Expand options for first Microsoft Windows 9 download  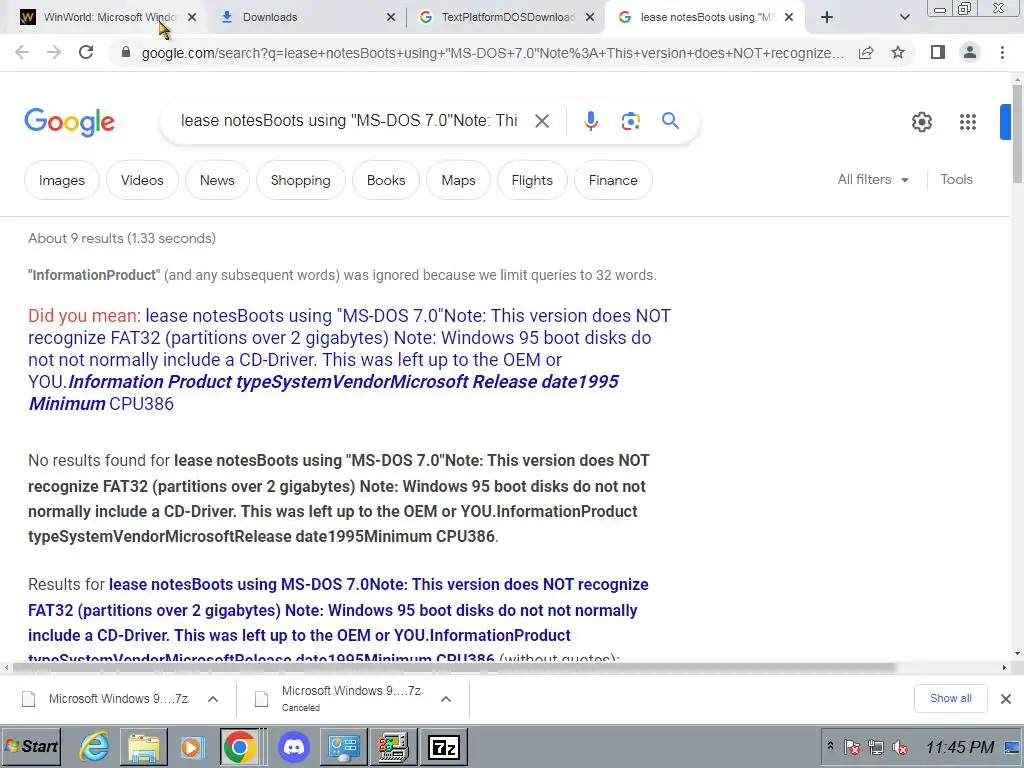point(213,699)
